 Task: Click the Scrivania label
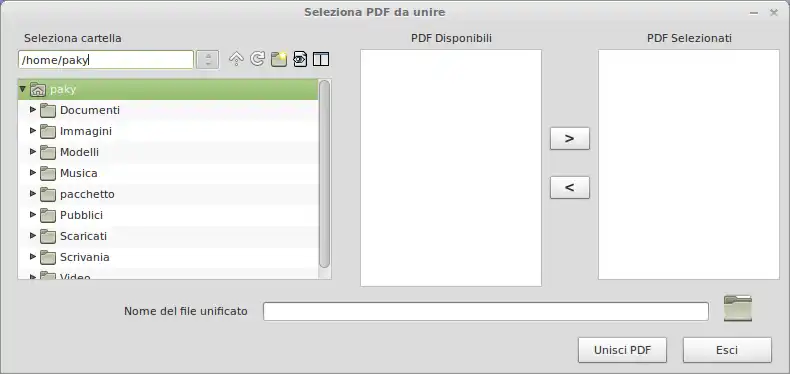85,257
